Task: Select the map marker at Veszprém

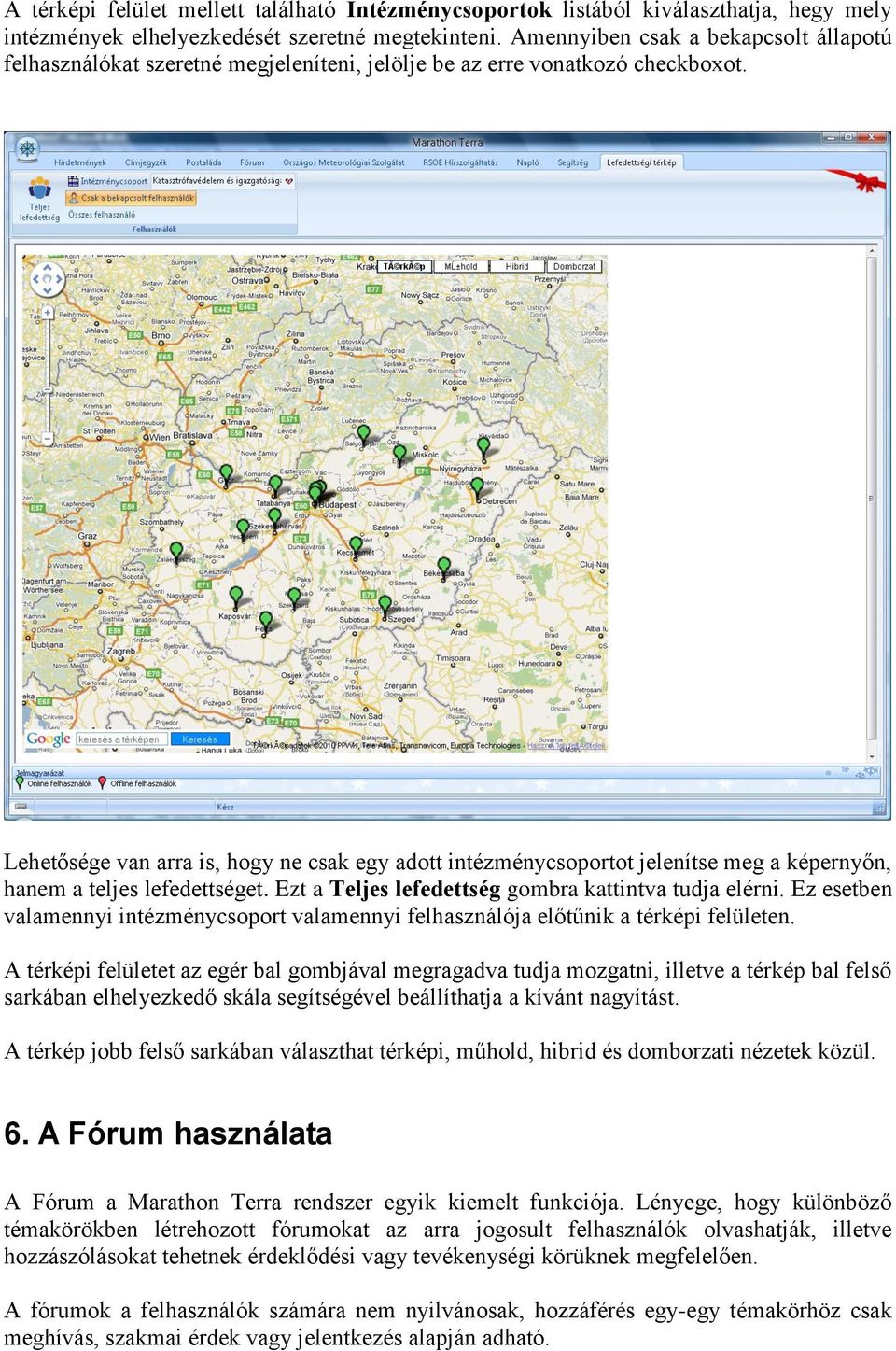Action: tap(243, 528)
